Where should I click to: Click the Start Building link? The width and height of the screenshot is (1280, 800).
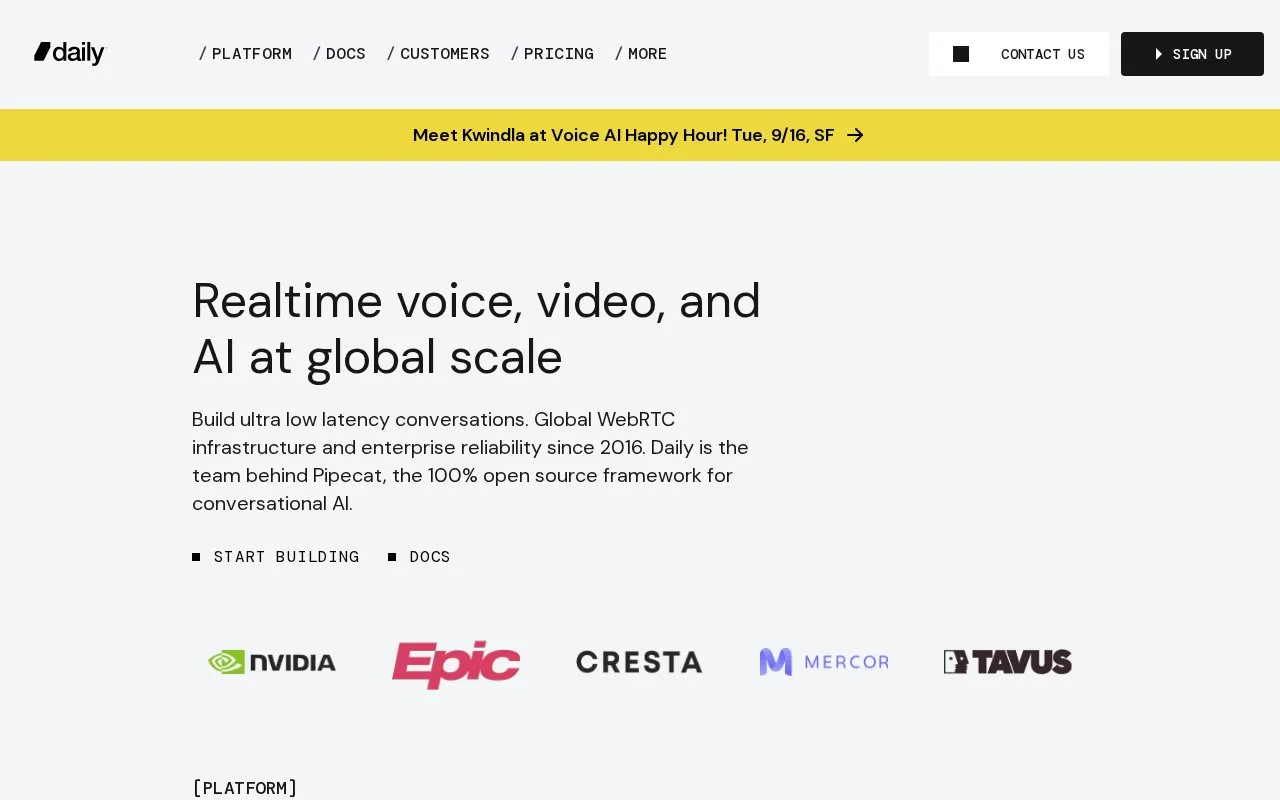click(x=276, y=557)
